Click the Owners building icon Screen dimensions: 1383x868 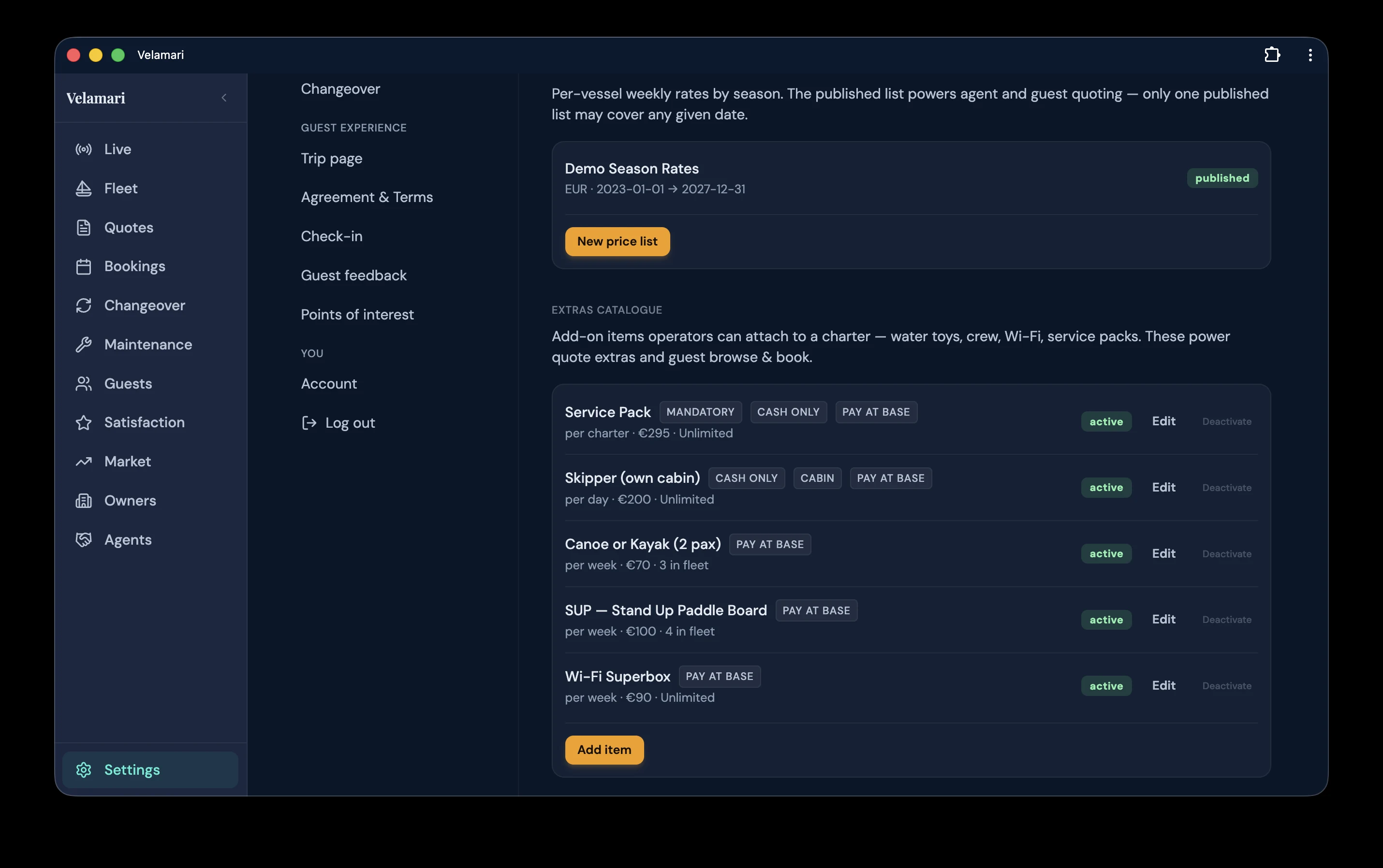coord(84,501)
